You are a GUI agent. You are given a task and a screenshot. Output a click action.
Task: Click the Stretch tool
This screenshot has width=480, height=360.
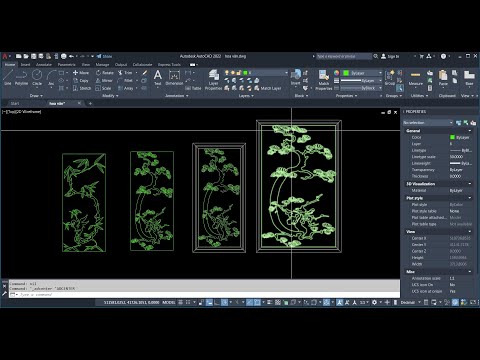tap(82, 88)
